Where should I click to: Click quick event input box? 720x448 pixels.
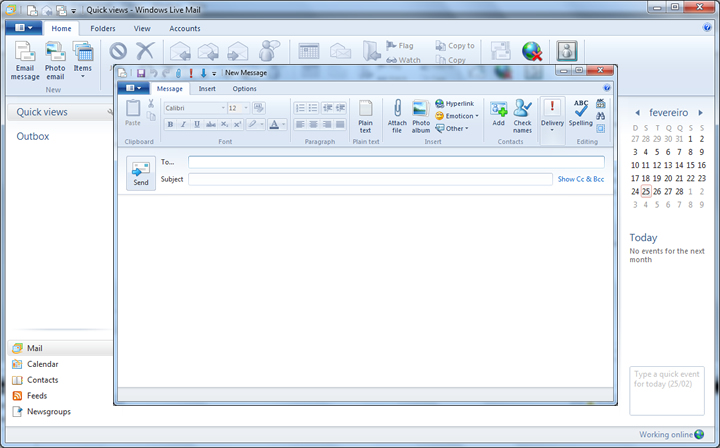pos(667,391)
